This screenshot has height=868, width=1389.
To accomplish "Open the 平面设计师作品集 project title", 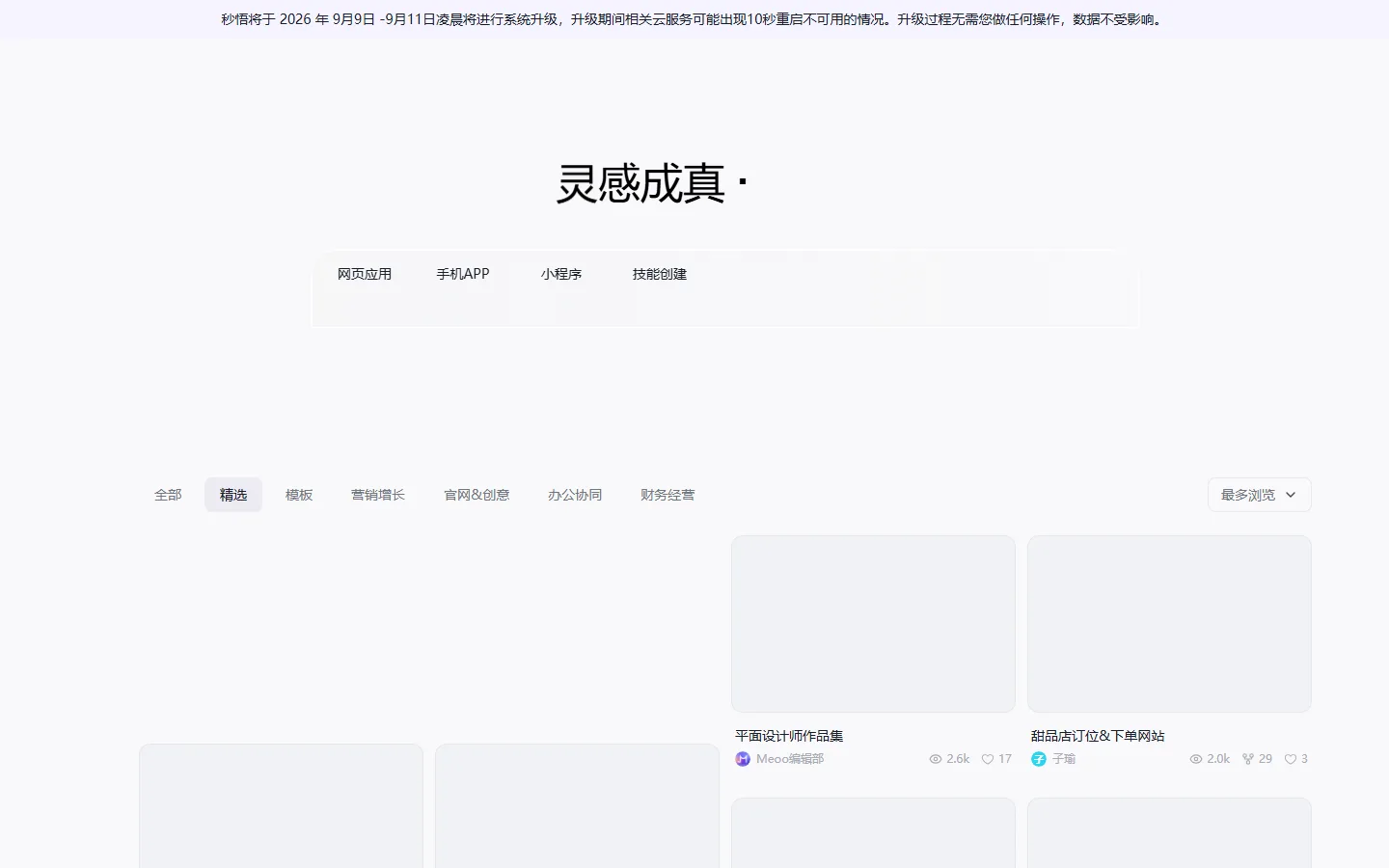I will 789,736.
